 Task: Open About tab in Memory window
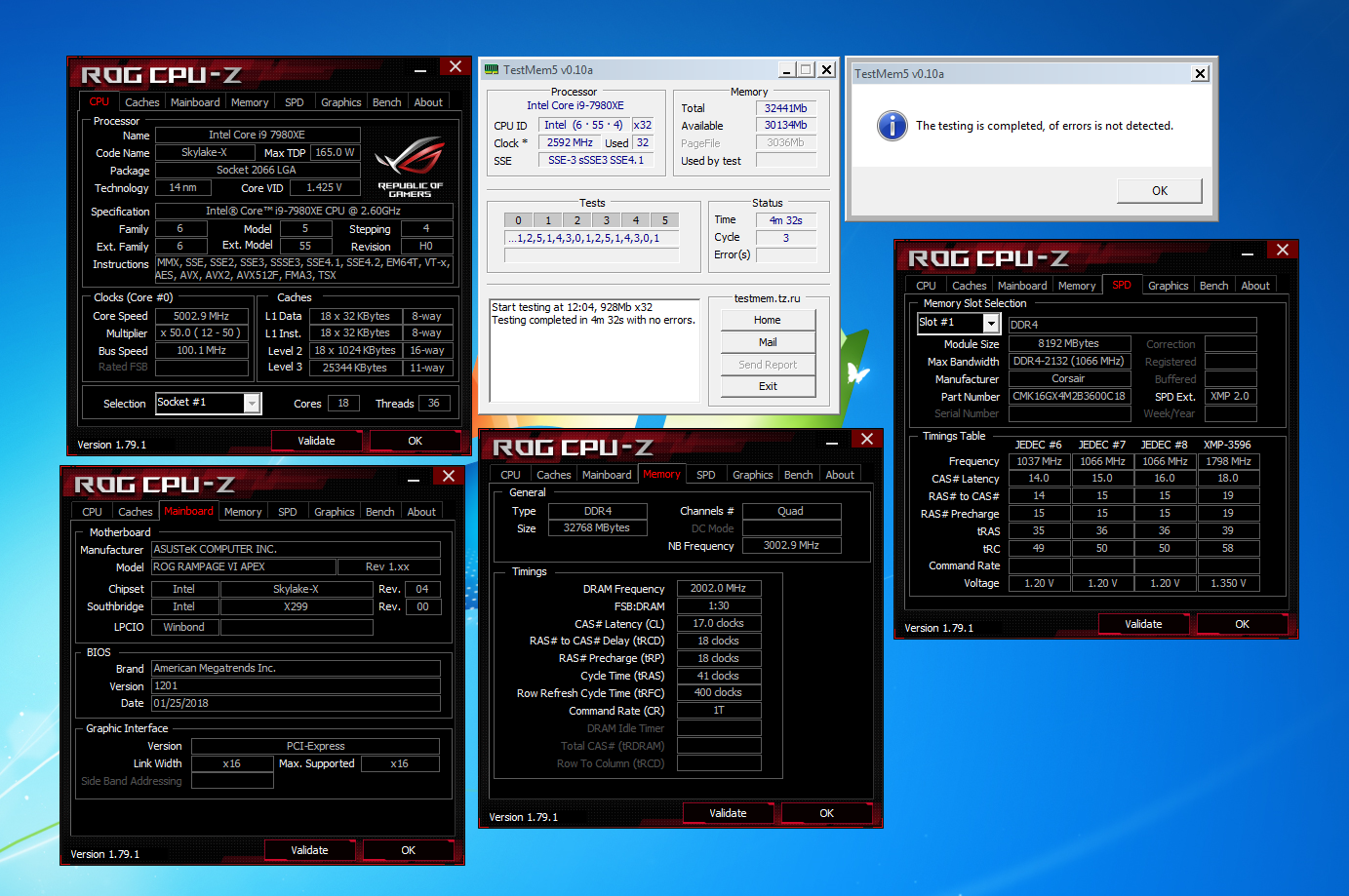[840, 475]
